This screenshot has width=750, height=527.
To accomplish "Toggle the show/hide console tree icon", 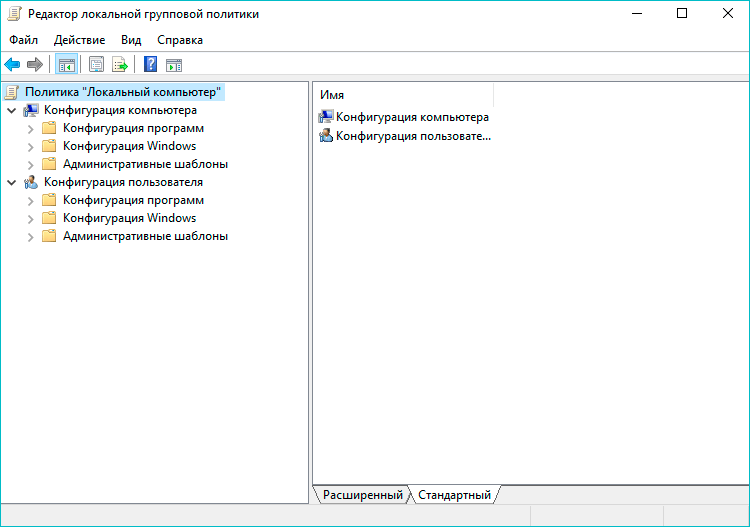I will point(66,65).
